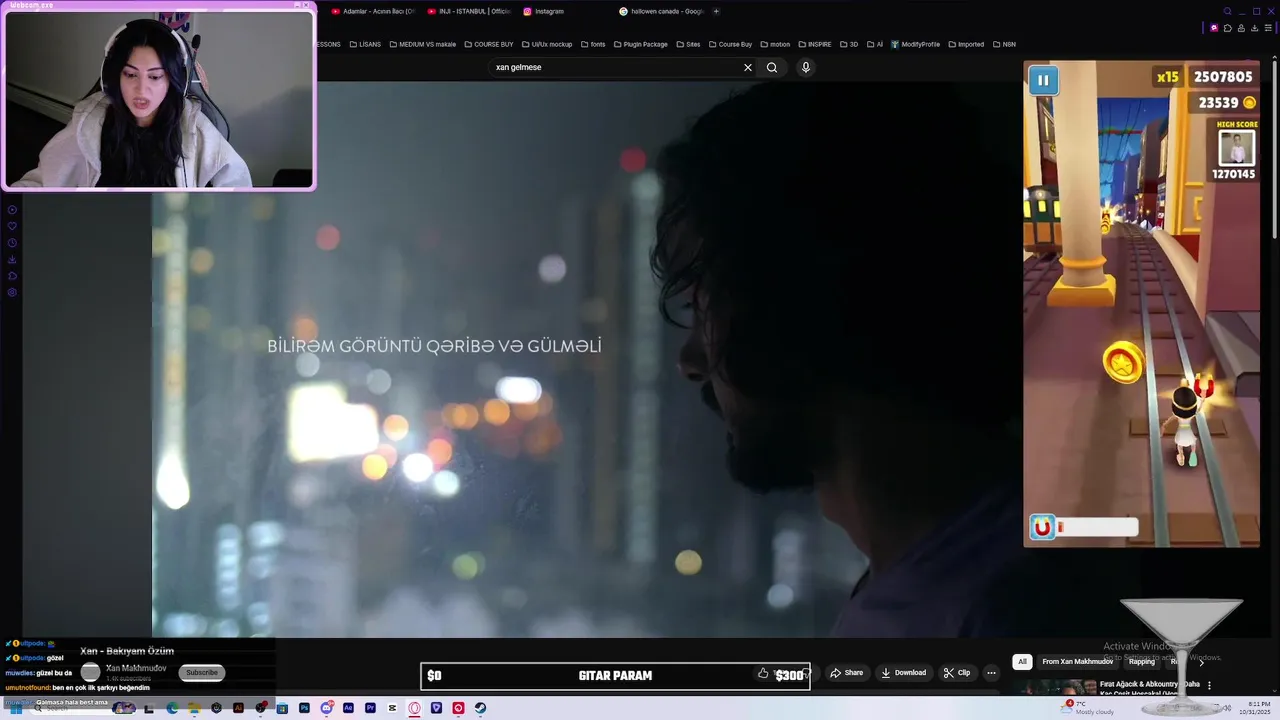Subscribe to Xan Makhmudov channel

click(x=202, y=672)
